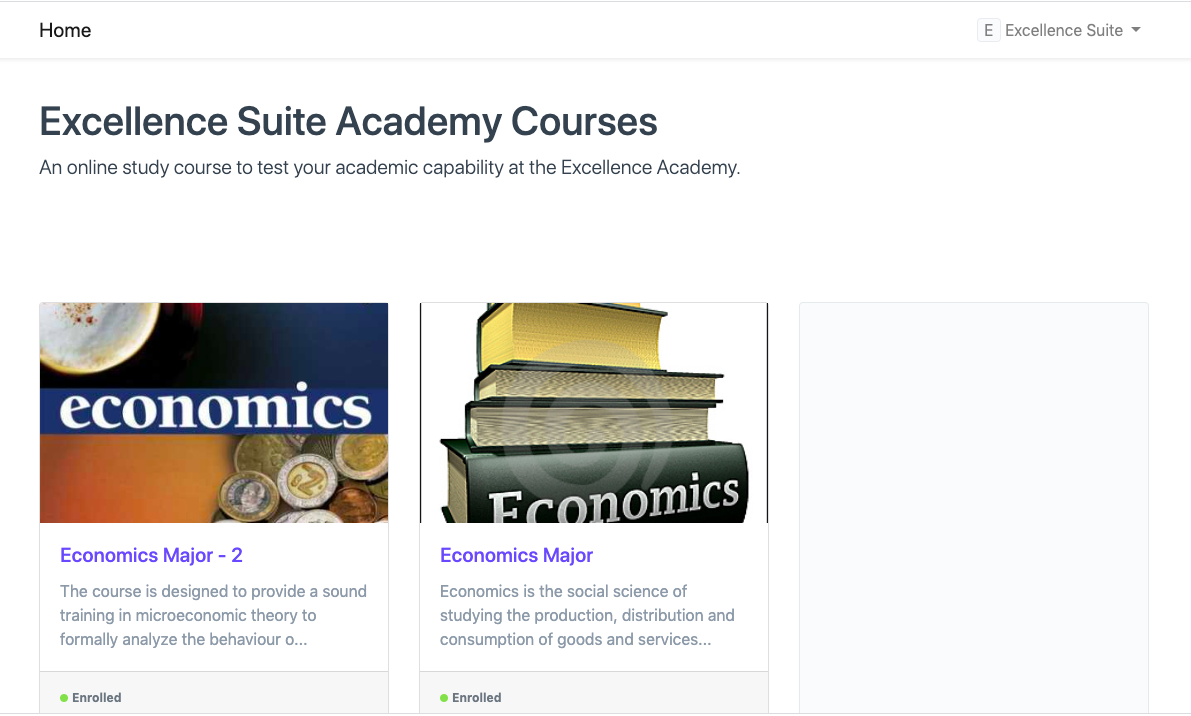The image size is (1191, 716).
Task: Click the "Economics" book spine in the second image
Action: (616, 496)
